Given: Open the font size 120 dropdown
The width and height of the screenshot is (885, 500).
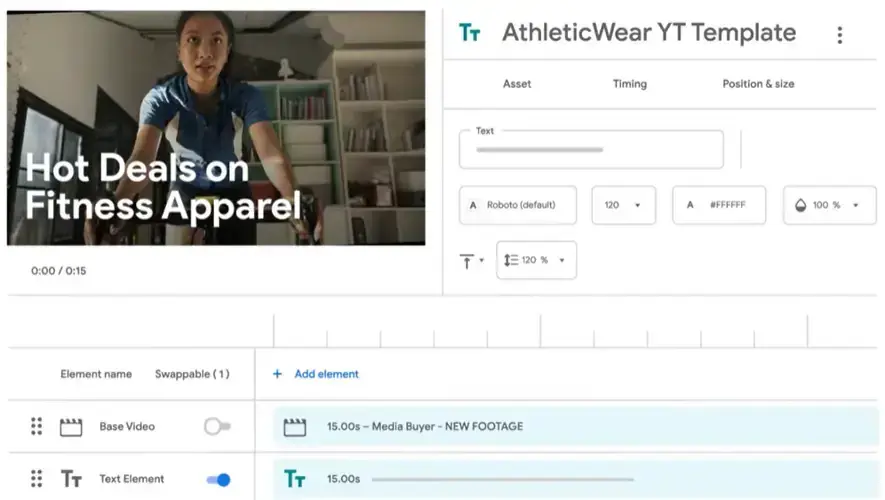Looking at the screenshot, I should [624, 205].
